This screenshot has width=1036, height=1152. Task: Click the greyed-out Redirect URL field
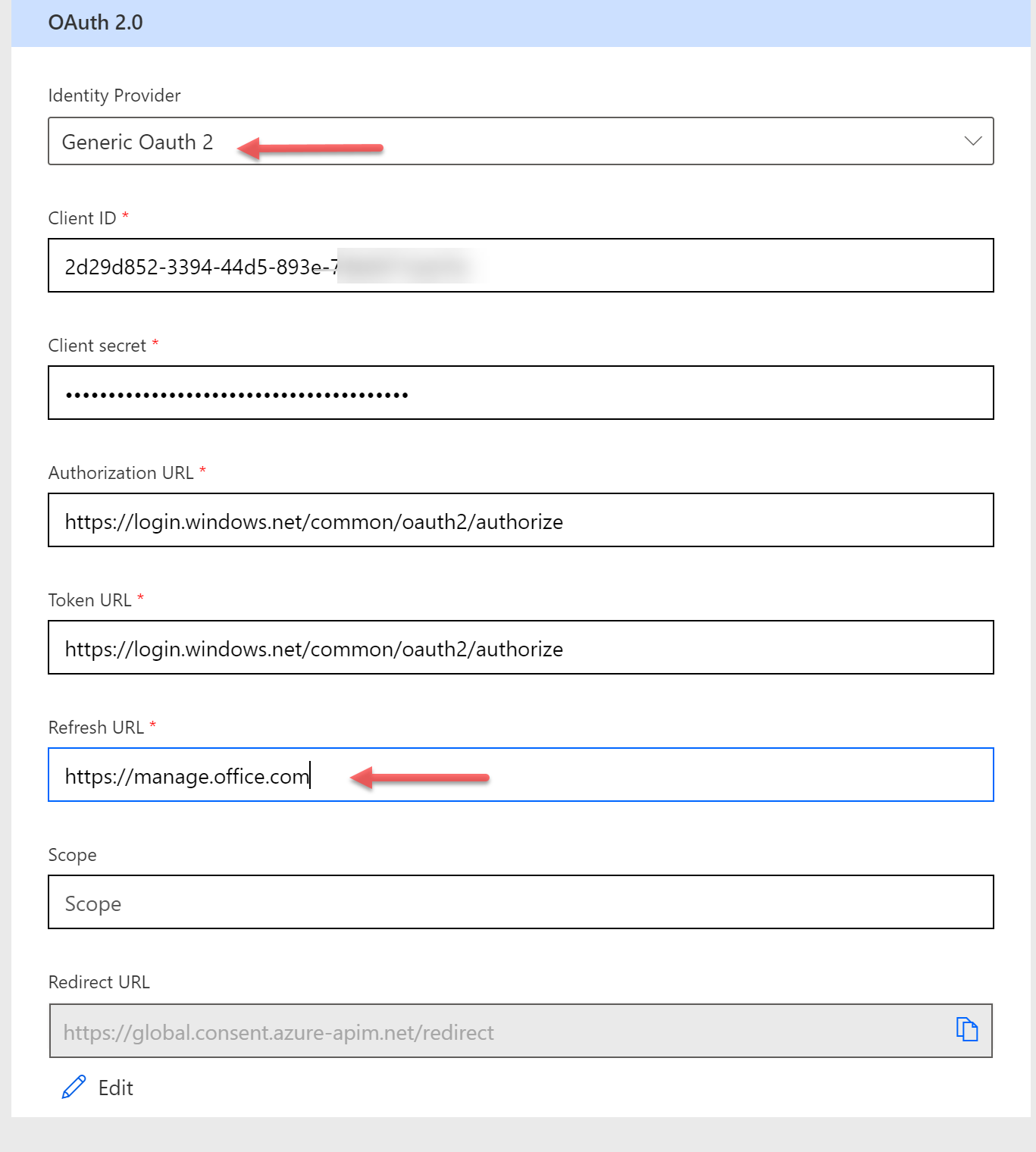coord(500,1031)
